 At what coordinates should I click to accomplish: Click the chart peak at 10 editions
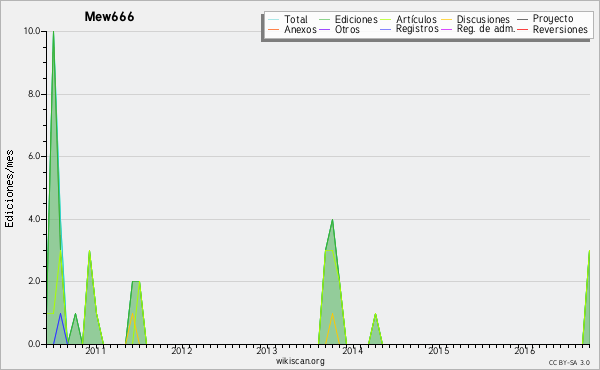pos(53,32)
